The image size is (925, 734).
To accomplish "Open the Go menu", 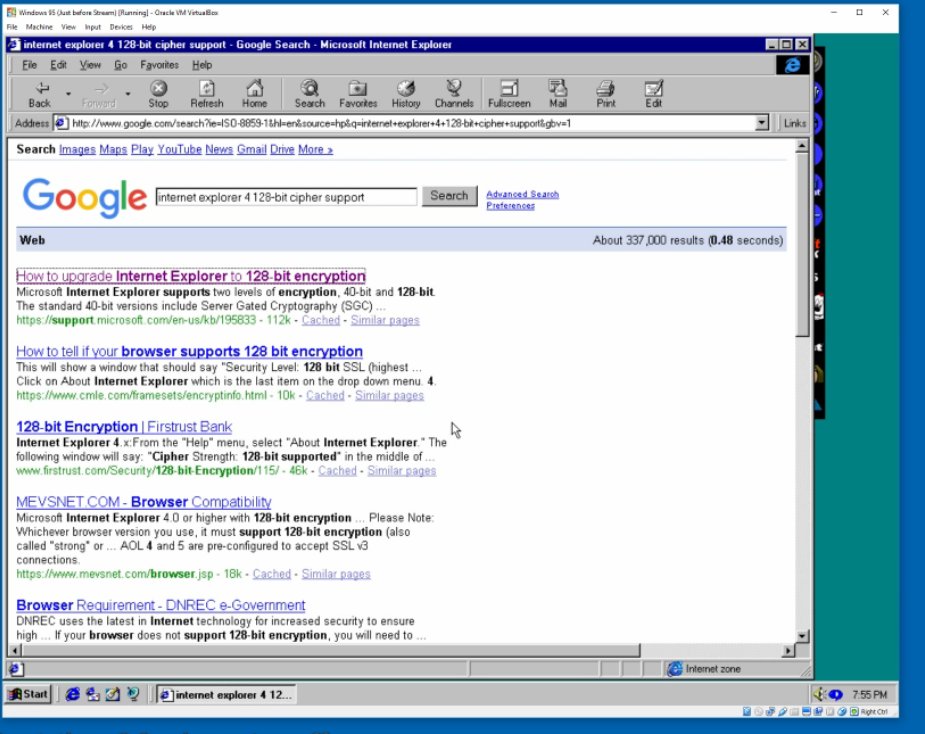I will (120, 65).
